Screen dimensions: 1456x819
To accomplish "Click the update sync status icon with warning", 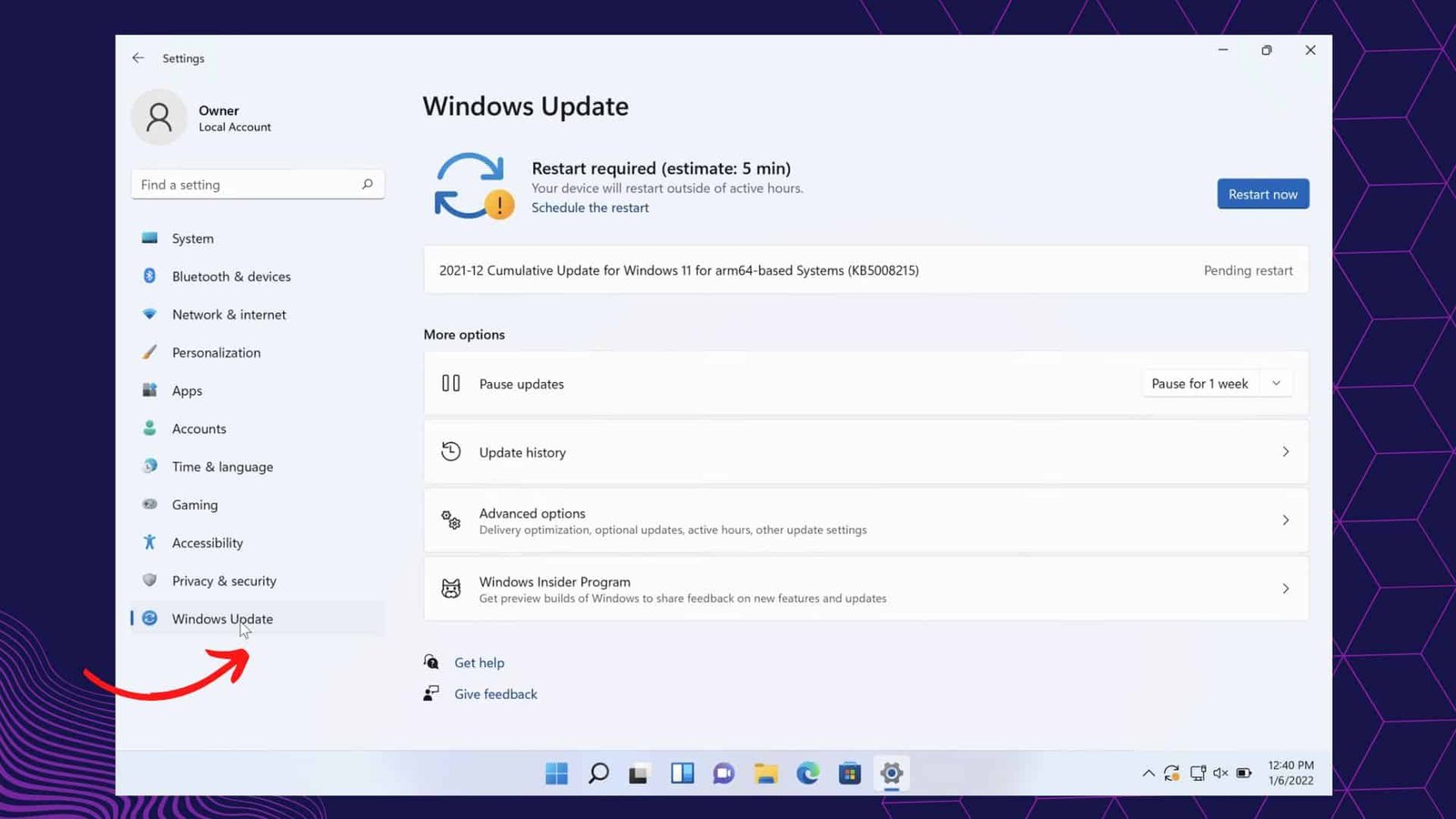I will [x=473, y=187].
